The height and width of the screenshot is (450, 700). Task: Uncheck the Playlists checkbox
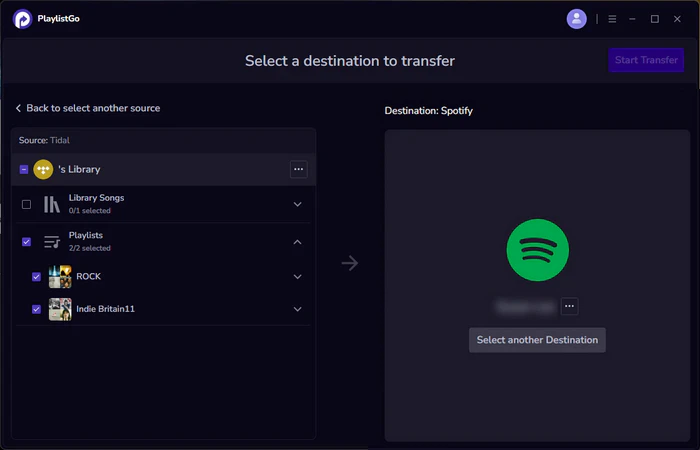click(x=26, y=242)
